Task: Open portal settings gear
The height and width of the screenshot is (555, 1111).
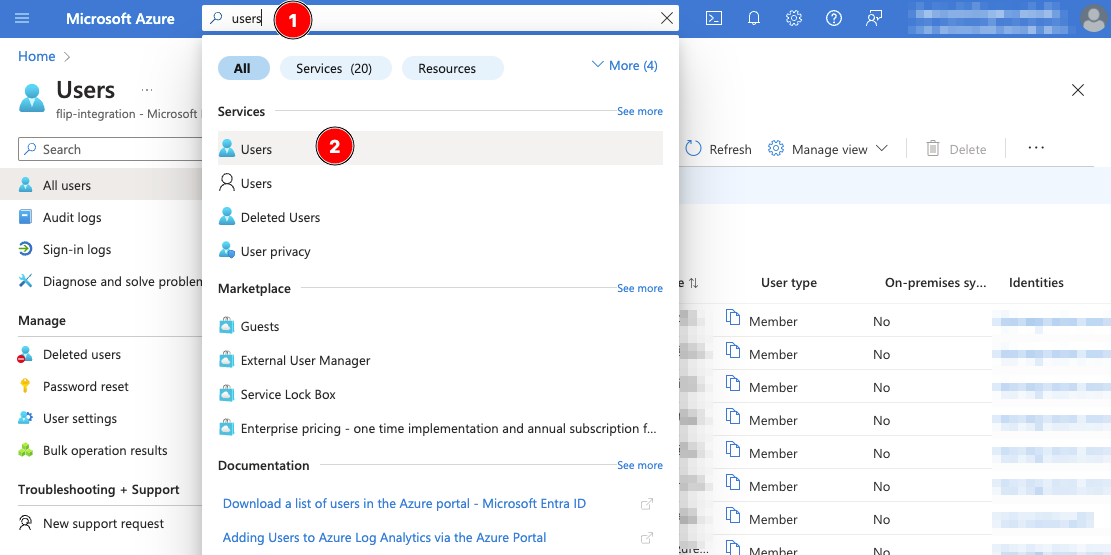Action: click(x=794, y=18)
